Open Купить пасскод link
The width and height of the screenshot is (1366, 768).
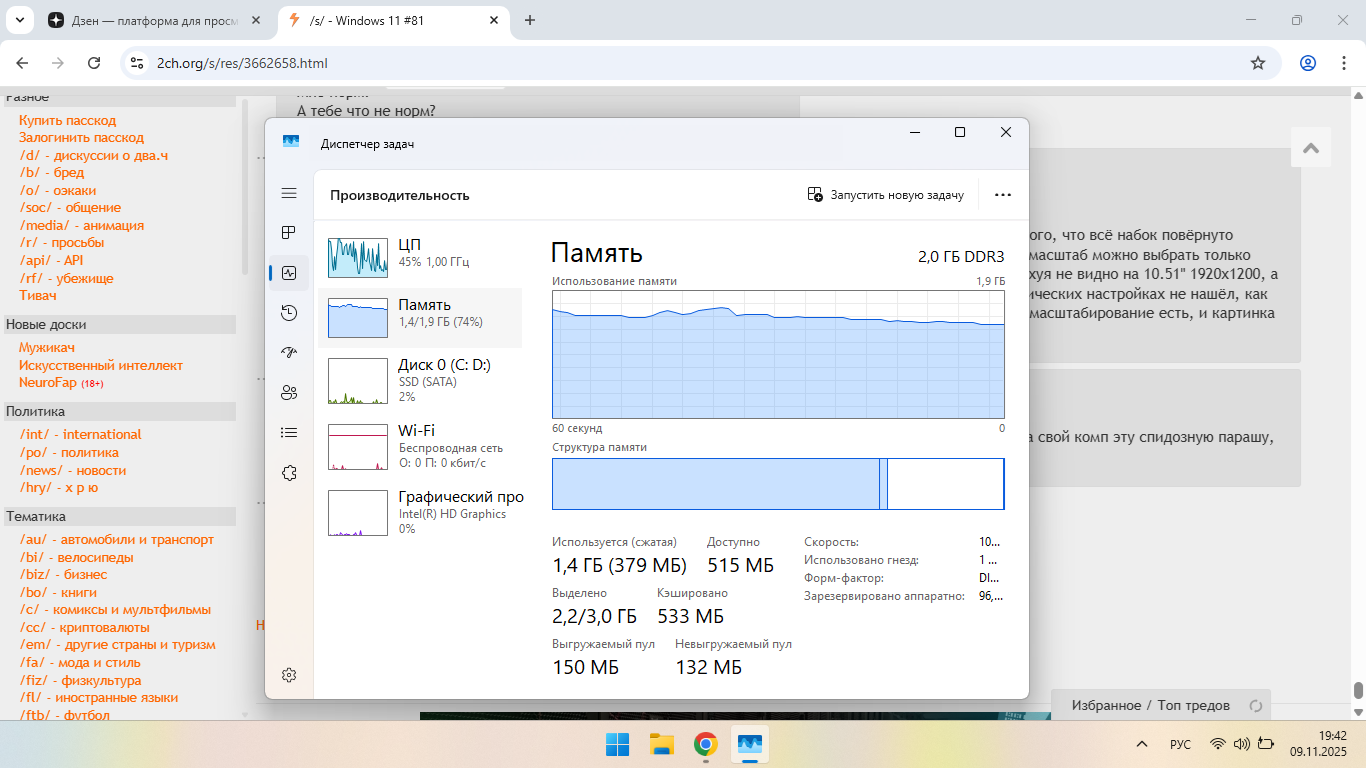point(67,120)
